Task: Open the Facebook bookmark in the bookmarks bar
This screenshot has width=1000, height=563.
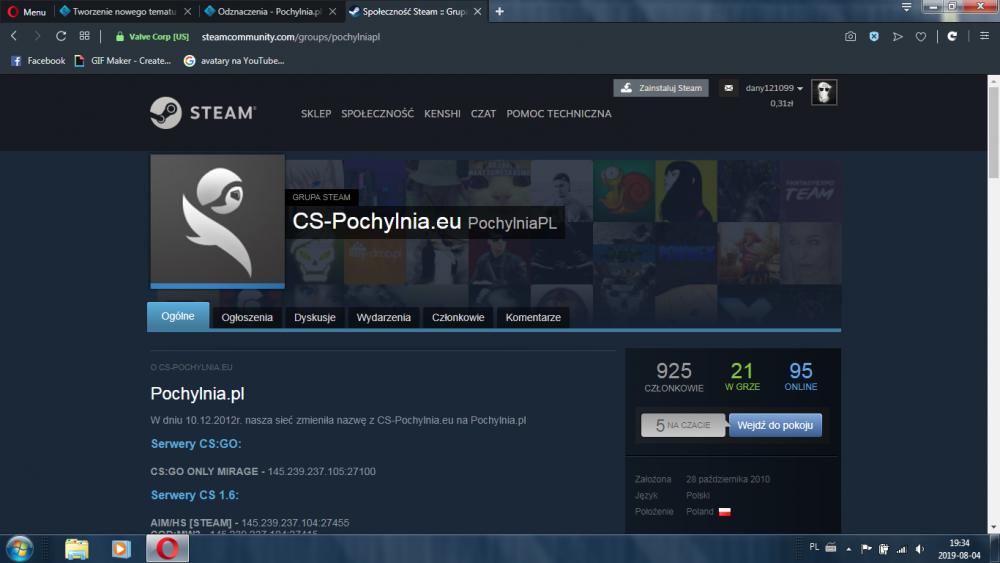Action: click(x=38, y=60)
